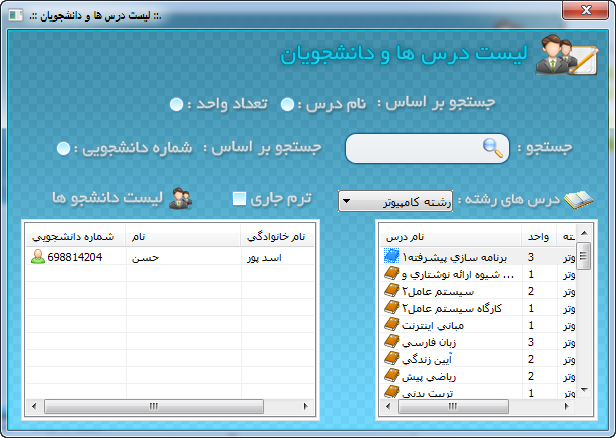Click the students-and-notepad header icon
Screen dimensions: 616x438
(x=566, y=55)
